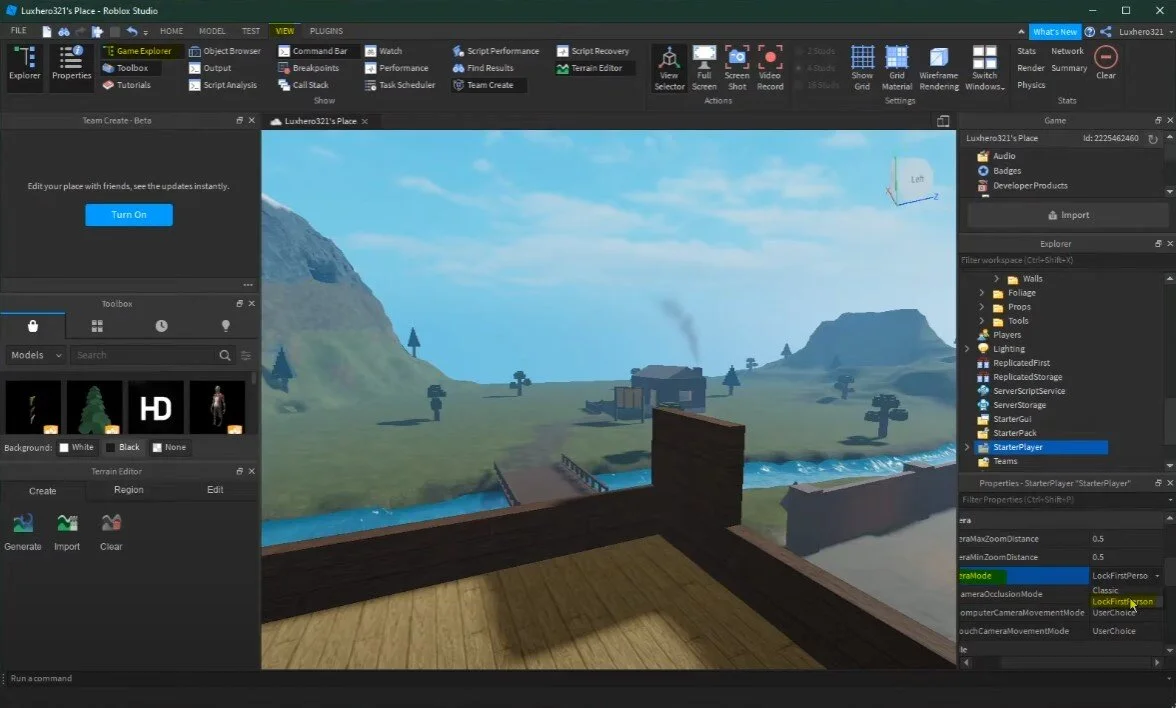Set thumbnail background to White
The width and height of the screenshot is (1176, 708).
point(76,448)
